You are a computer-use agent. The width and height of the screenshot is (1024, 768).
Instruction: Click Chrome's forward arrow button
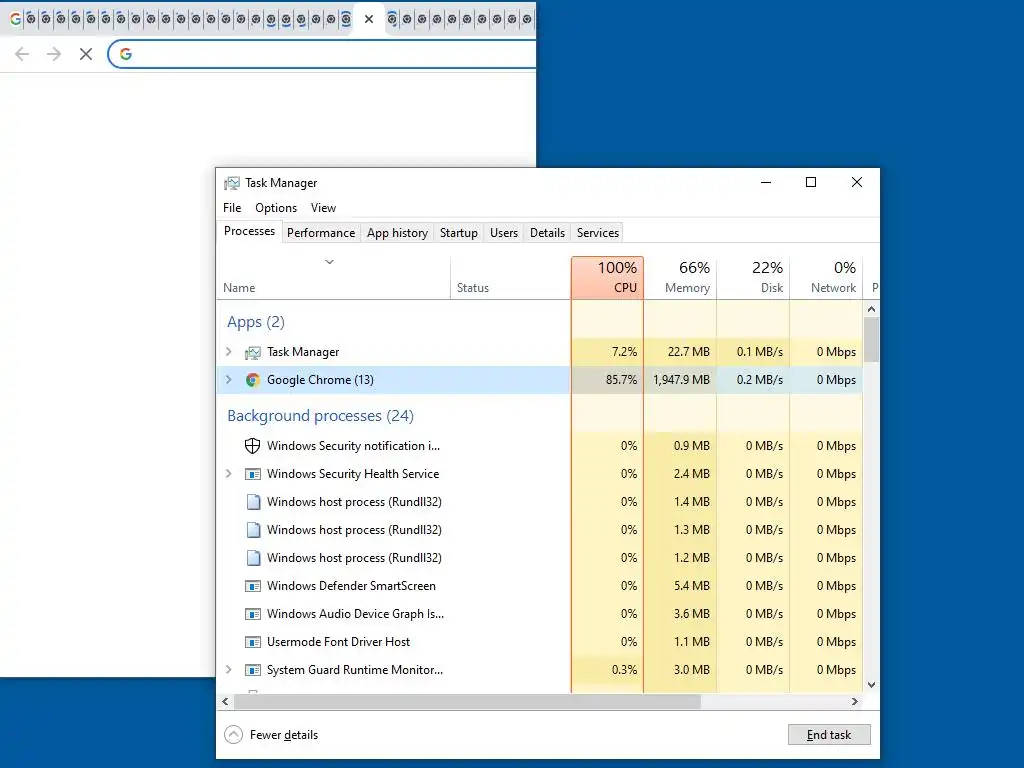point(54,54)
